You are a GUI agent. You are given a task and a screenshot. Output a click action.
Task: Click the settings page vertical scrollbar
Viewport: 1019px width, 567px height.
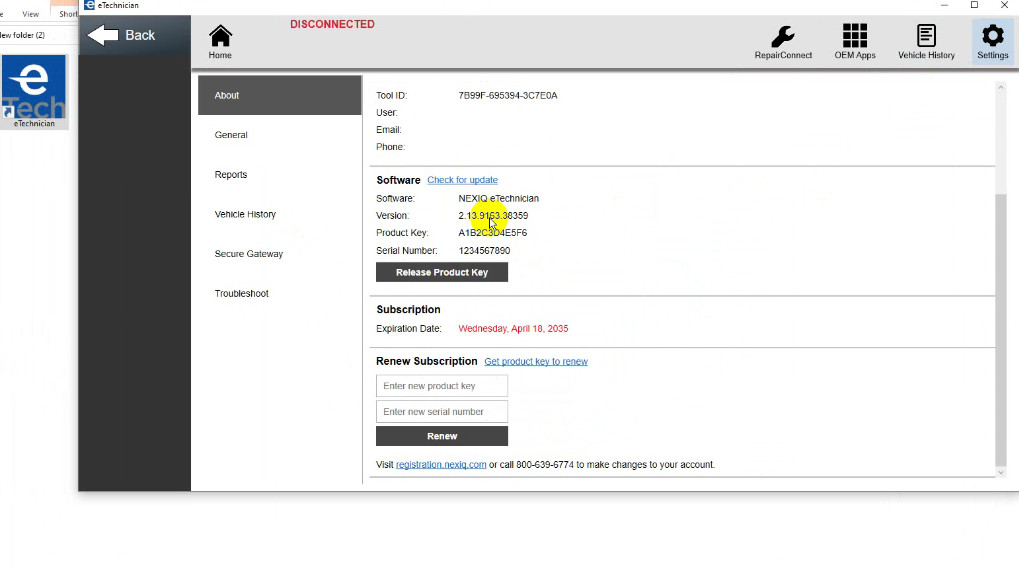[x=1001, y=328]
